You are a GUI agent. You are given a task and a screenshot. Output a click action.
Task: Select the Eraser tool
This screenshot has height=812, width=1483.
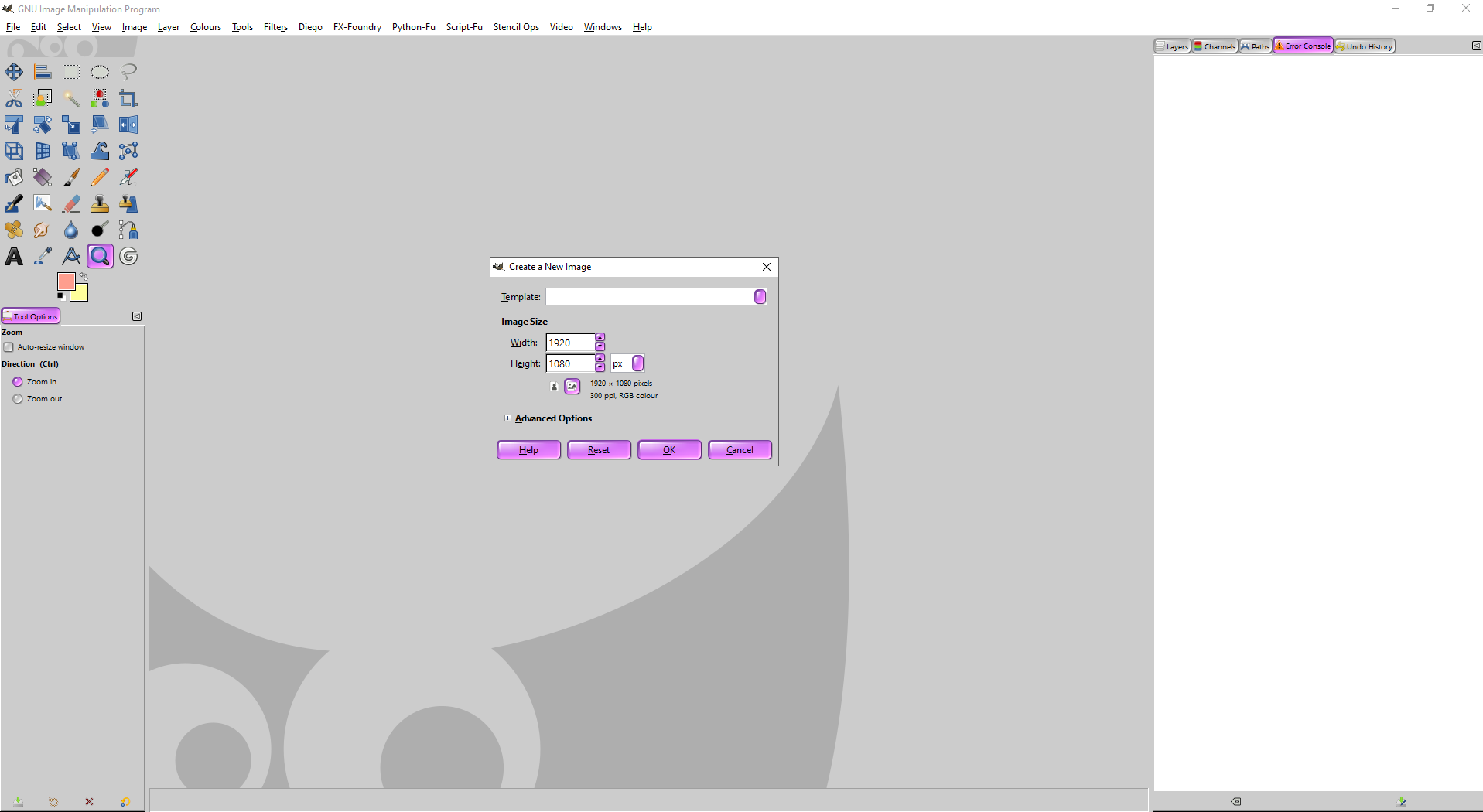tap(71, 203)
